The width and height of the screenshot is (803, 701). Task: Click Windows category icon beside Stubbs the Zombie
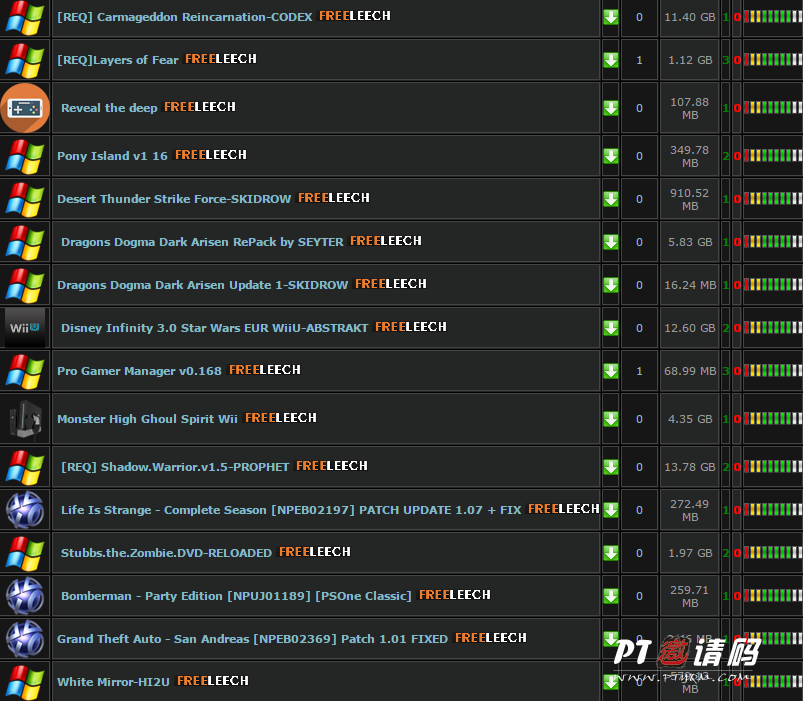pyautogui.click(x=25, y=553)
